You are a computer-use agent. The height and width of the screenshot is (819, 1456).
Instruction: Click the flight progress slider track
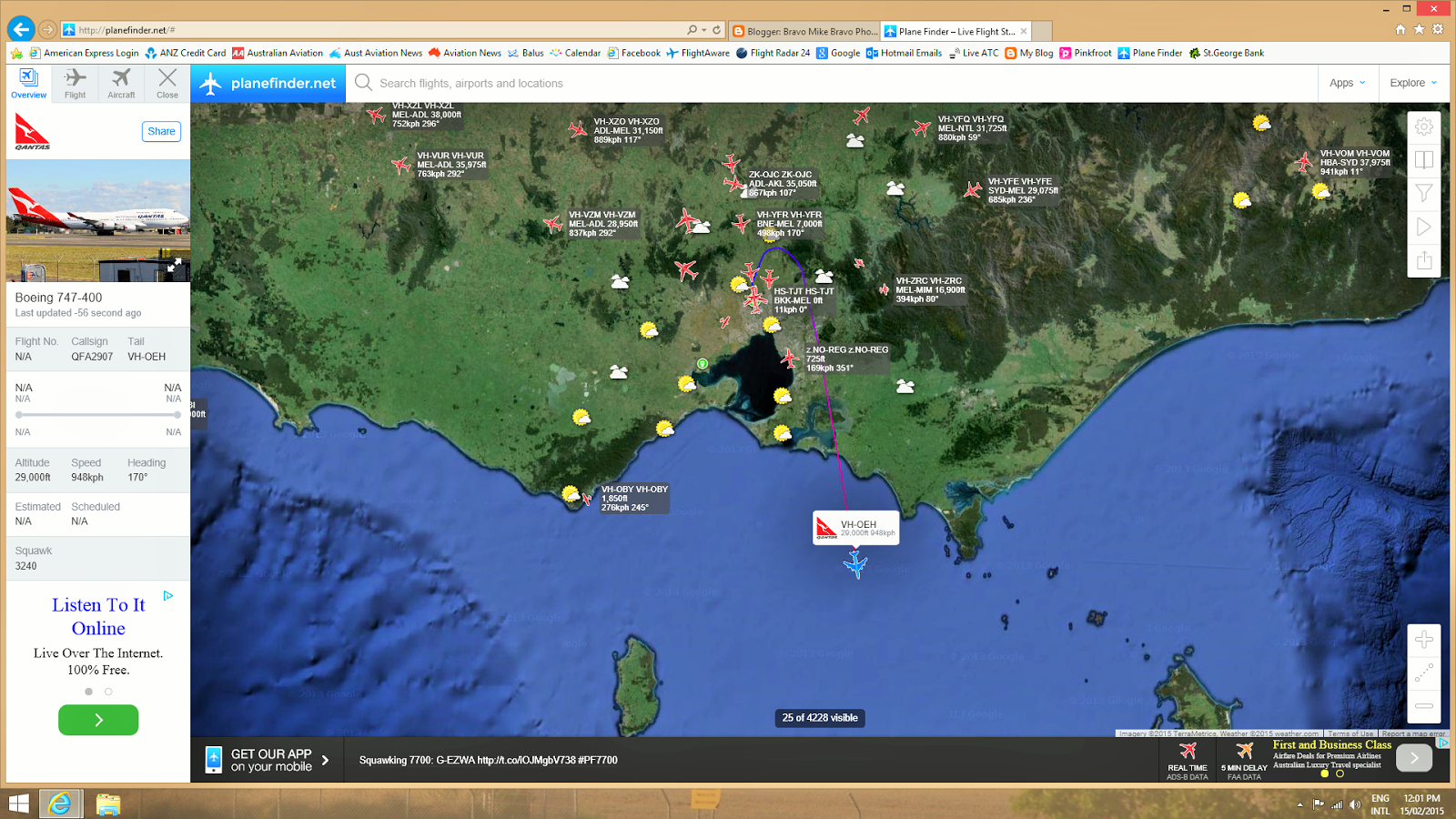[98, 415]
